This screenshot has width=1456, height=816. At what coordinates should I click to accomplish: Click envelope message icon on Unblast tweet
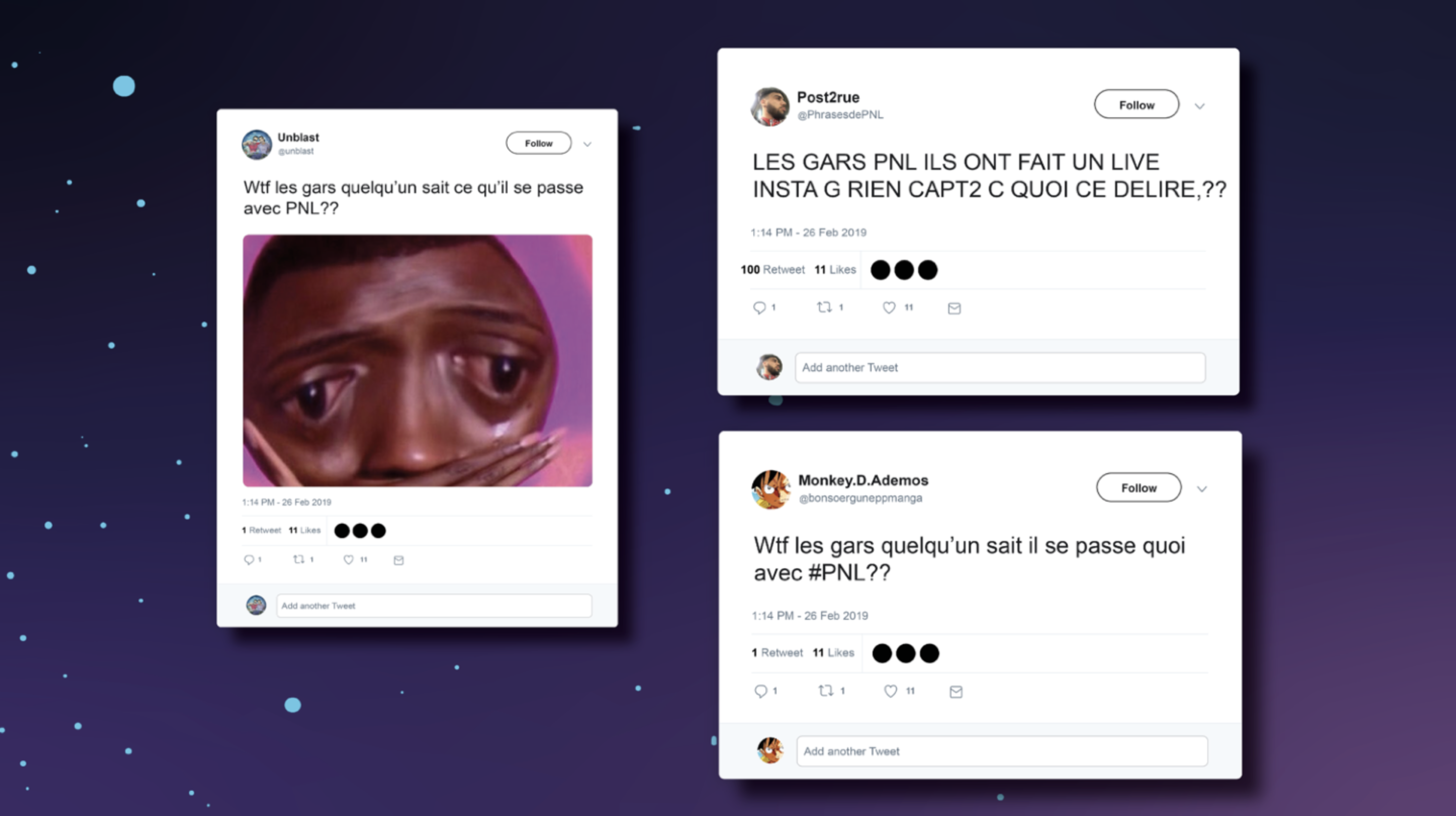point(398,560)
